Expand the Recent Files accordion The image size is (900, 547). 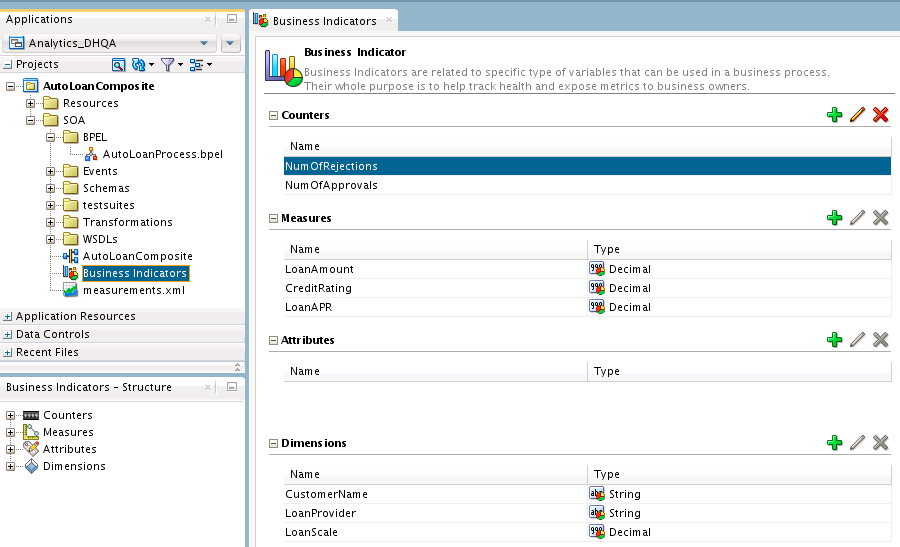8,352
